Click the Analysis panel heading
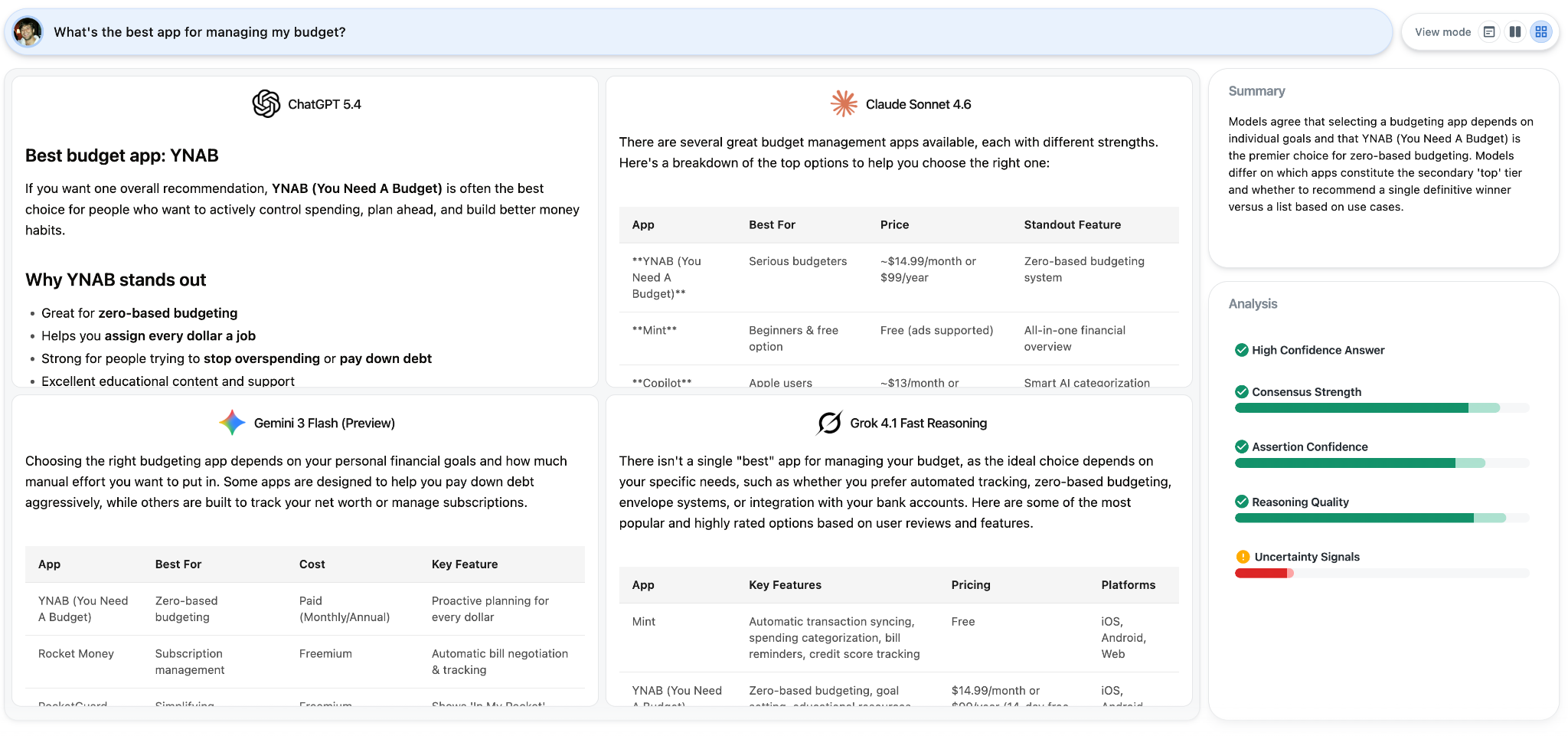Viewport: 1568px width, 736px height. pyautogui.click(x=1253, y=304)
